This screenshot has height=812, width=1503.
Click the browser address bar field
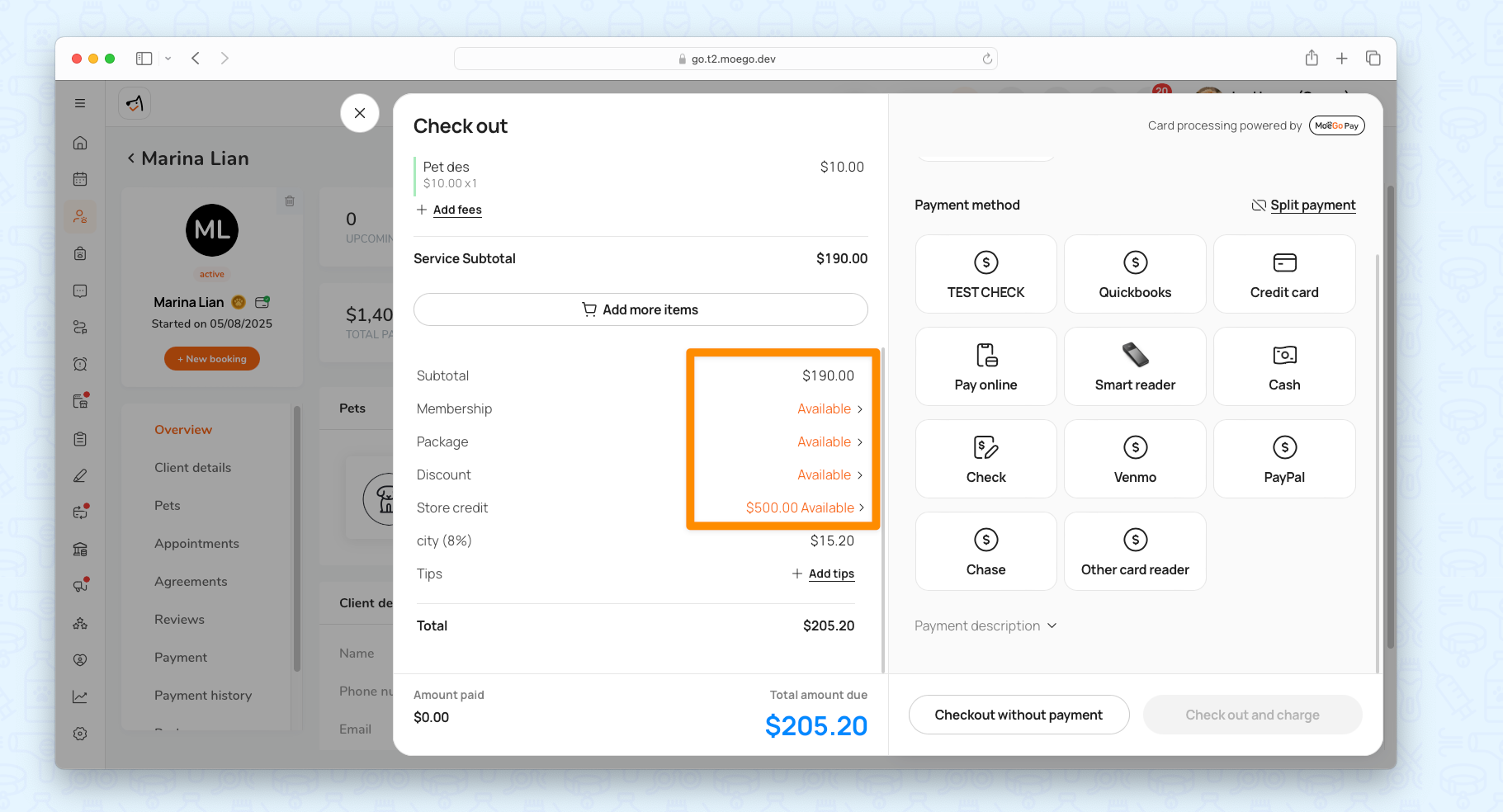[x=726, y=59]
